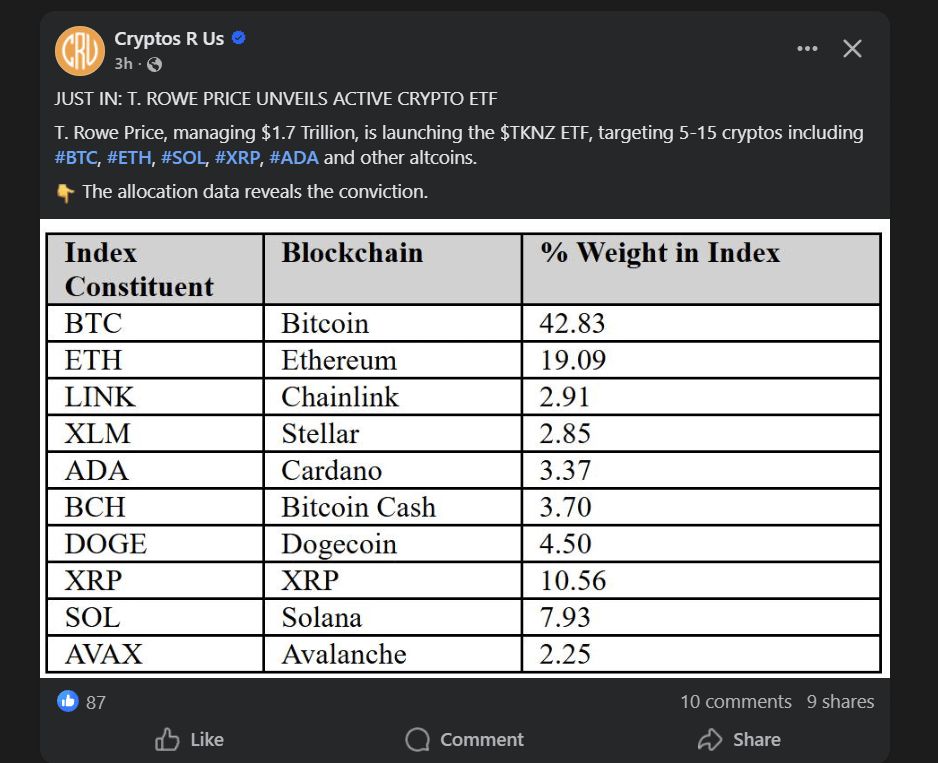Click the blue verified badge
The height and width of the screenshot is (763, 938).
click(239, 39)
